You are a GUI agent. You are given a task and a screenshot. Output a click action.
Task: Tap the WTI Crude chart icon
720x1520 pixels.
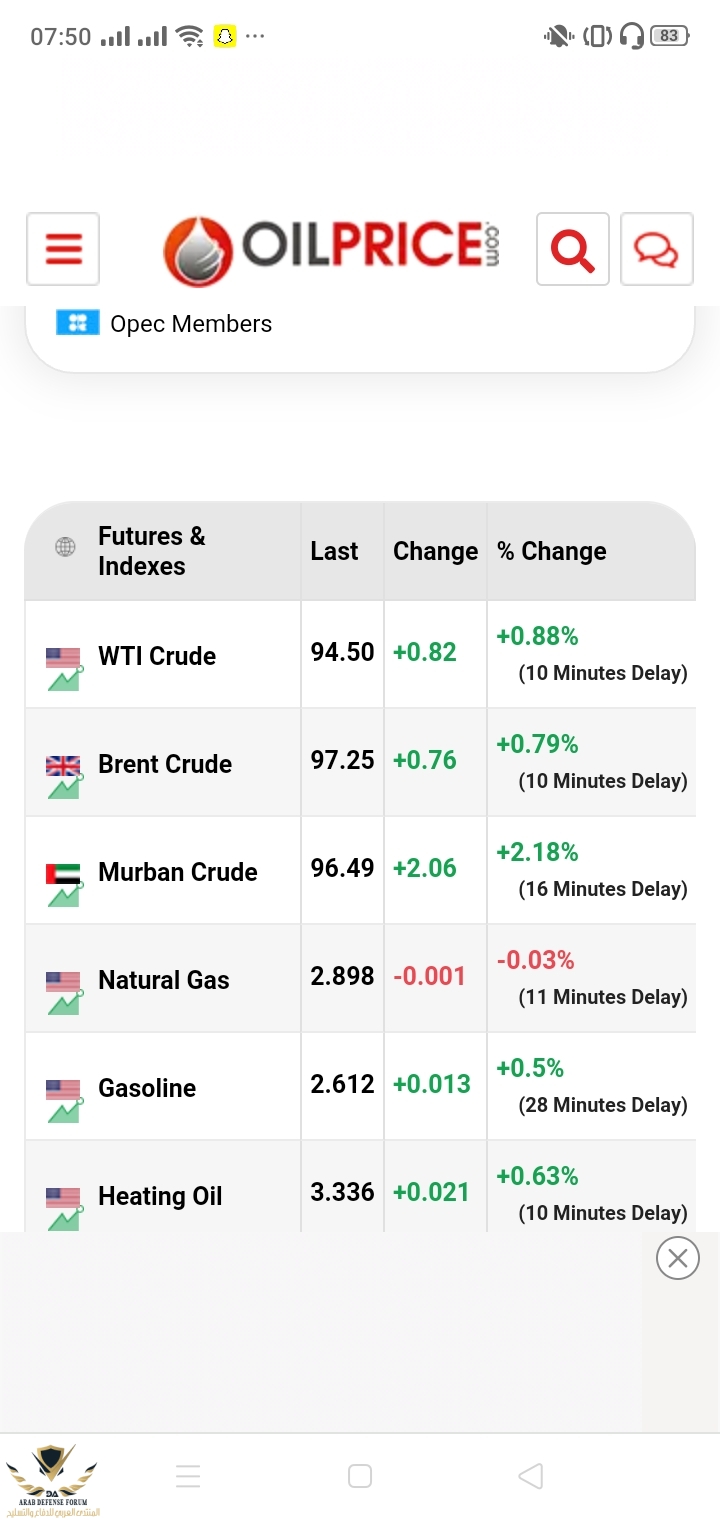(x=64, y=678)
